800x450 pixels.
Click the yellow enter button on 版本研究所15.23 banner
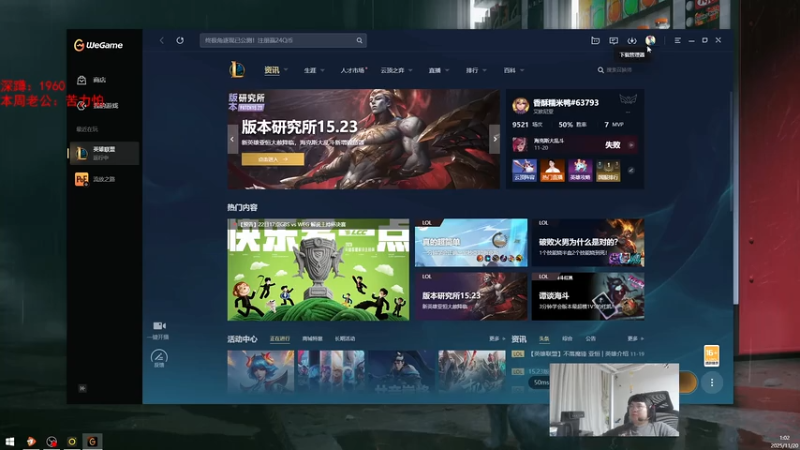(273, 159)
